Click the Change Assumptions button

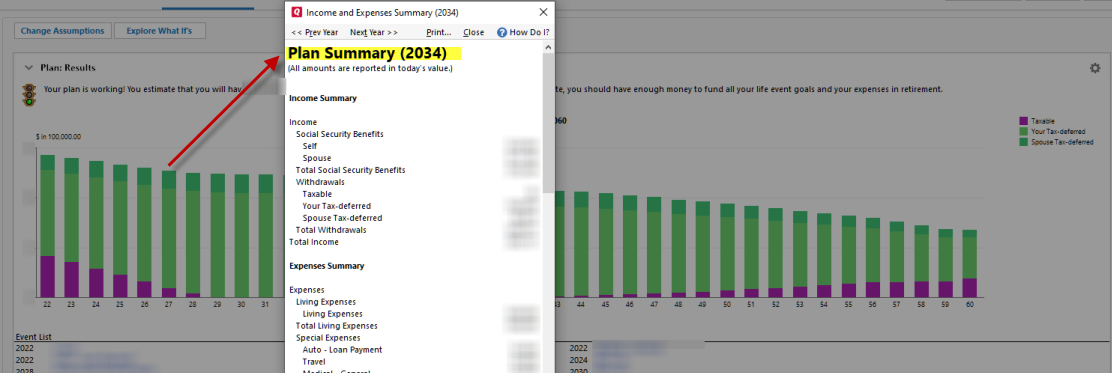[62, 31]
